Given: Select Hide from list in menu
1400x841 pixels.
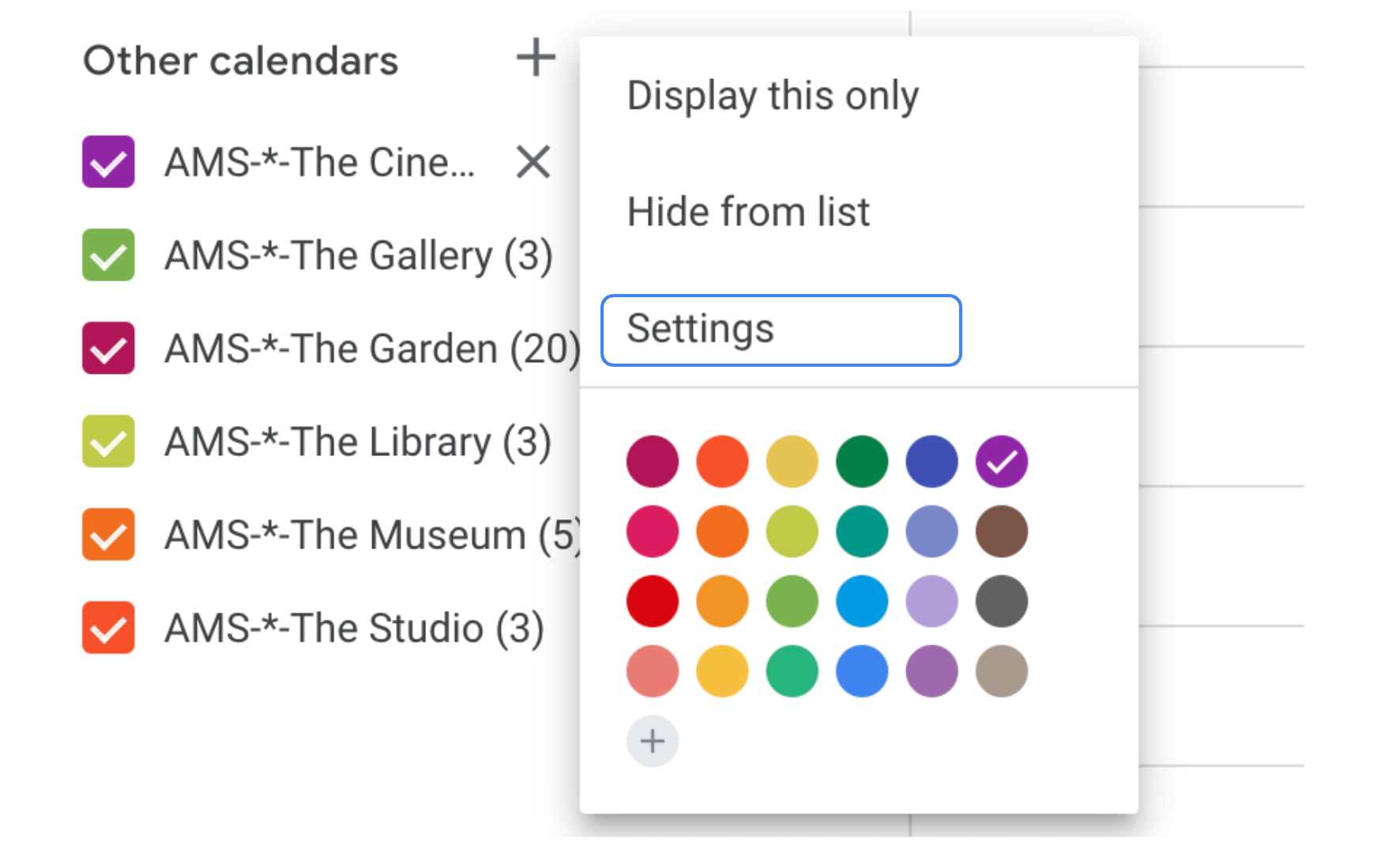Looking at the screenshot, I should pos(747,212).
